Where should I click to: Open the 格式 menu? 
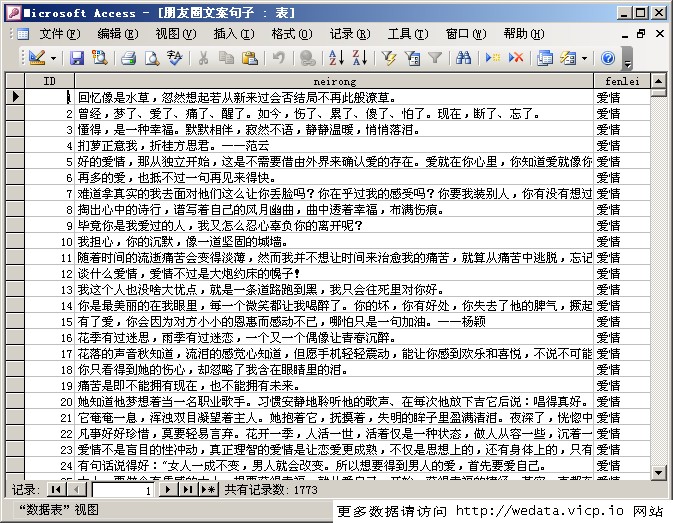click(292, 33)
